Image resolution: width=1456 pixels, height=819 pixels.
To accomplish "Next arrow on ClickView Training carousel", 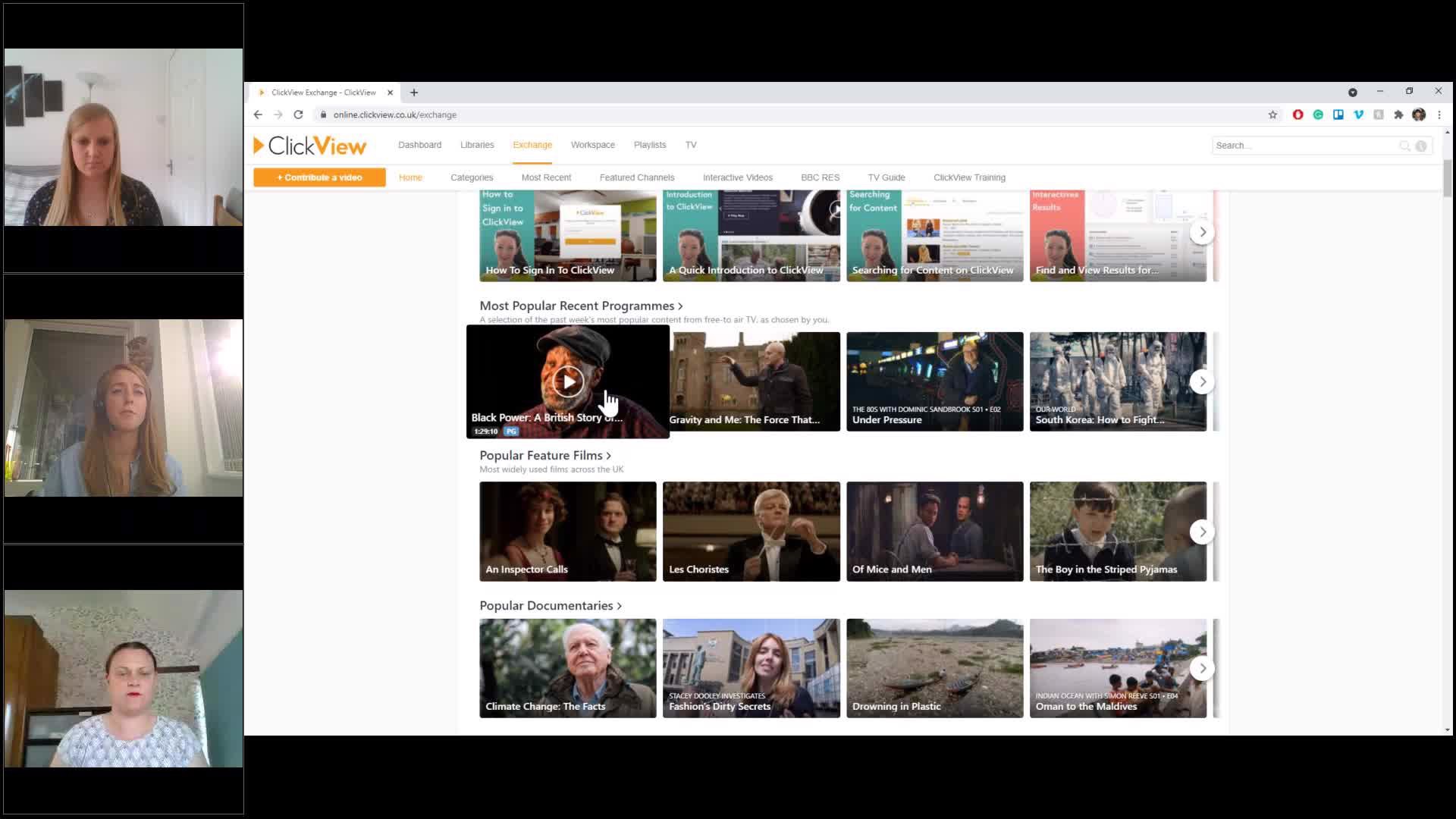I will (x=1202, y=232).
